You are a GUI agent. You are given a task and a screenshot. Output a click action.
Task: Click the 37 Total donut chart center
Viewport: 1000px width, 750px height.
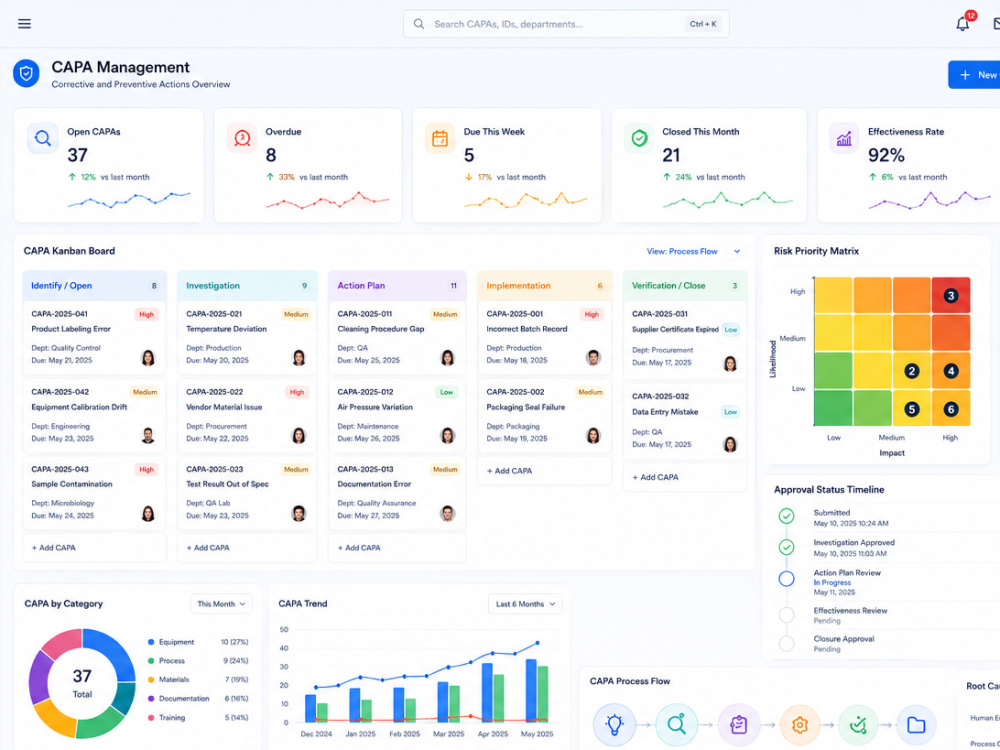click(x=82, y=683)
